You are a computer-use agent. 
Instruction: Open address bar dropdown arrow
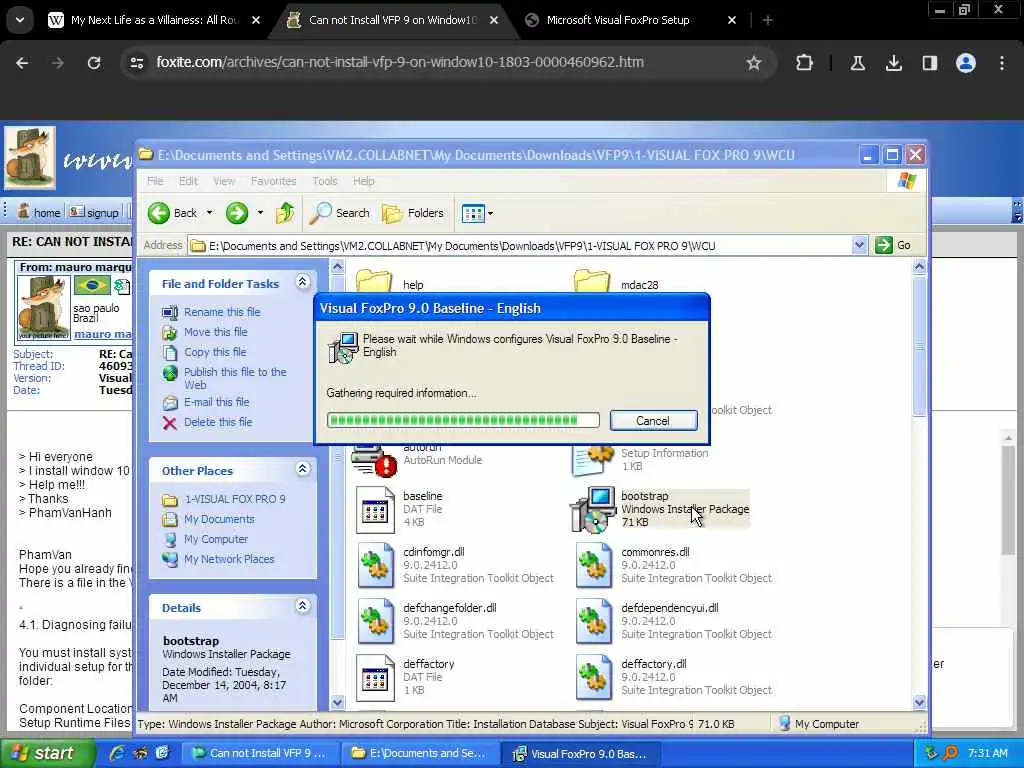(x=859, y=246)
